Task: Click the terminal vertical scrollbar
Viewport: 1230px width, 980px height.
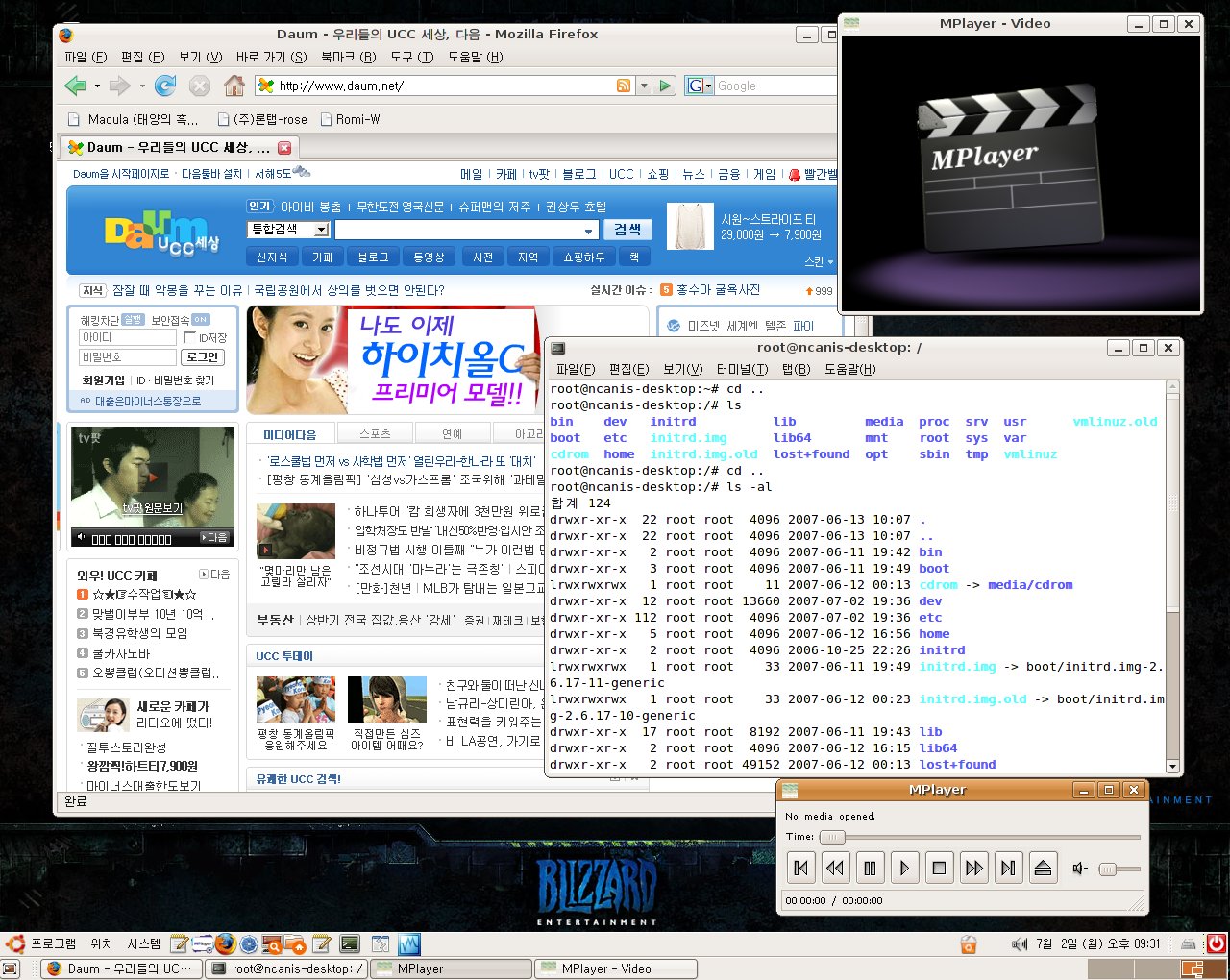Action: point(1172,577)
